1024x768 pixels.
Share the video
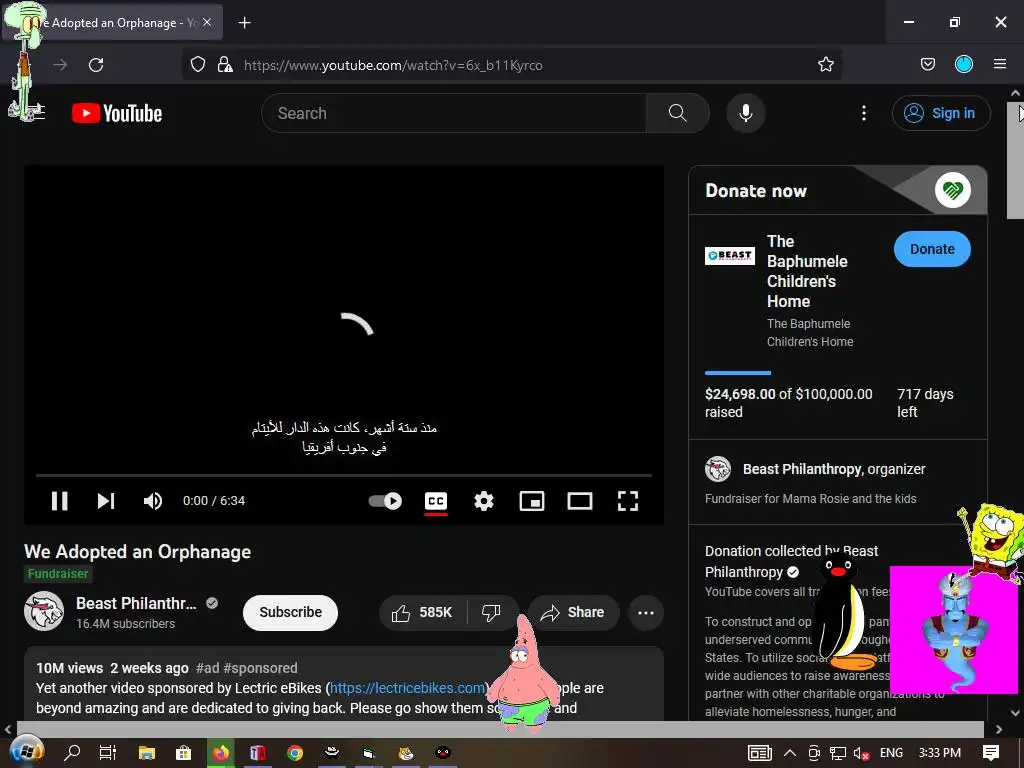tap(573, 613)
